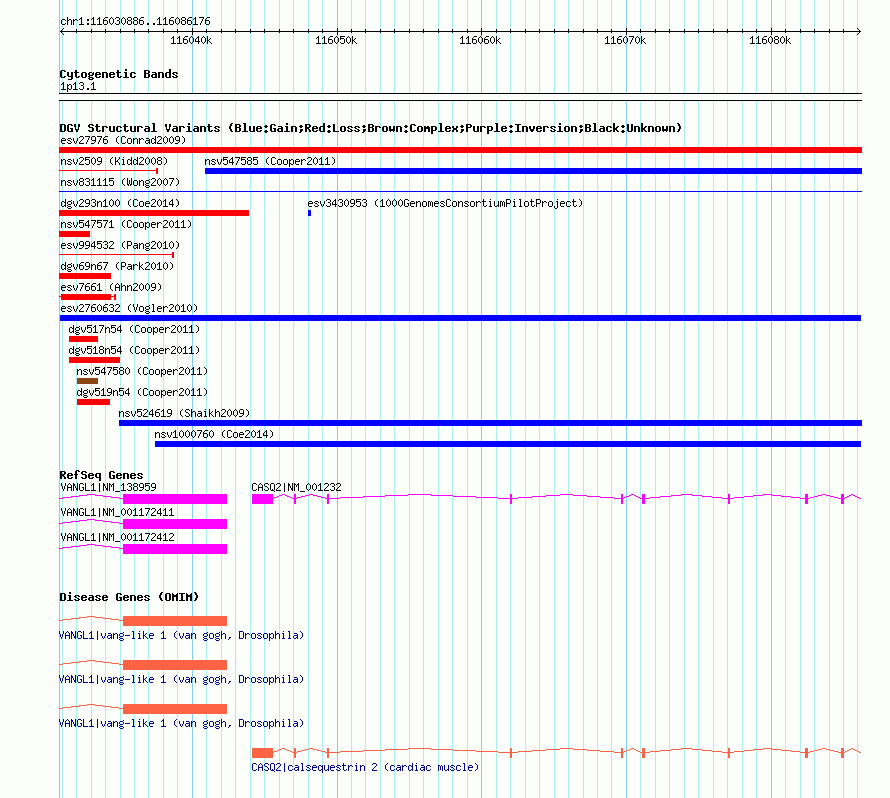Select the orange CASQ2 OMIM exon block
Image resolution: width=890 pixels, height=798 pixels.
(x=262, y=753)
